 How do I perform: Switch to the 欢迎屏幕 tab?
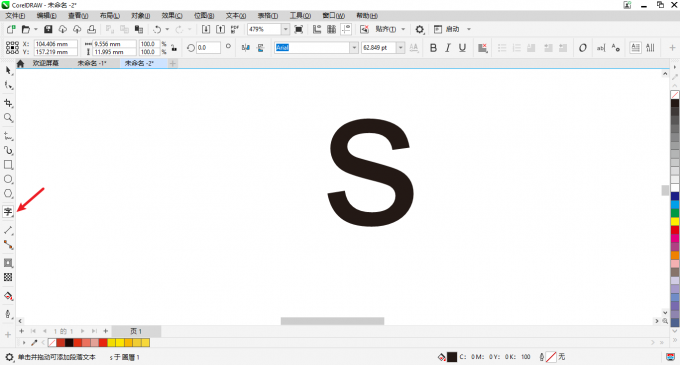tap(46, 63)
